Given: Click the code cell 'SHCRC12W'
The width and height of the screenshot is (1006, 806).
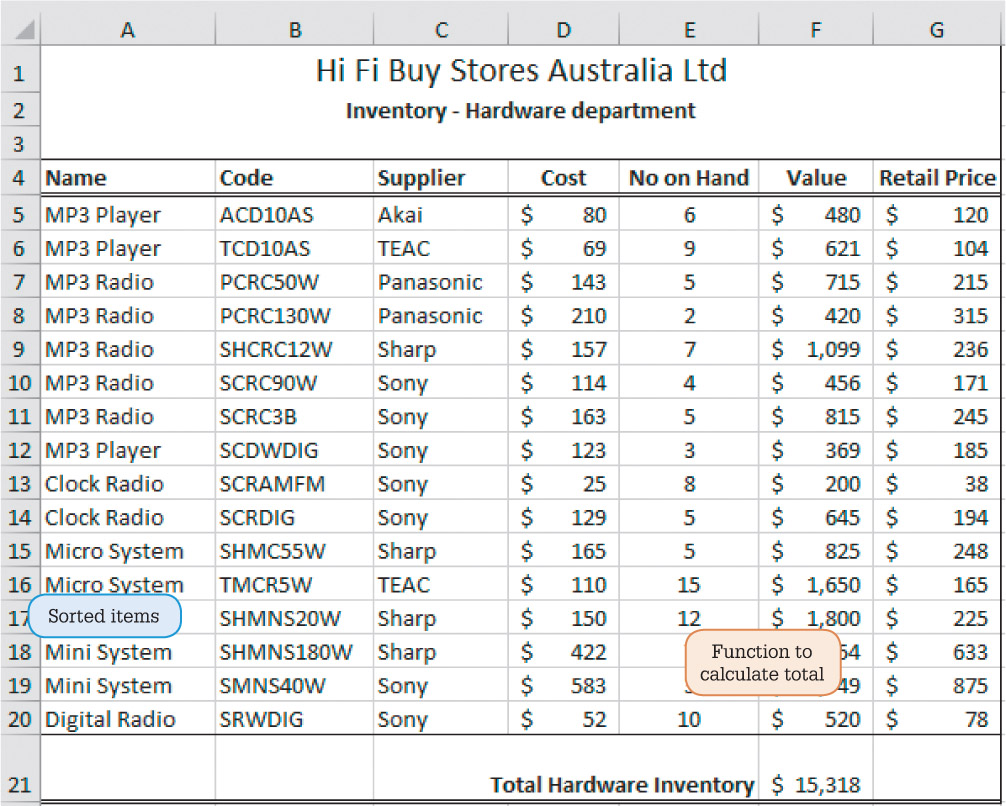Looking at the screenshot, I should click(x=294, y=349).
